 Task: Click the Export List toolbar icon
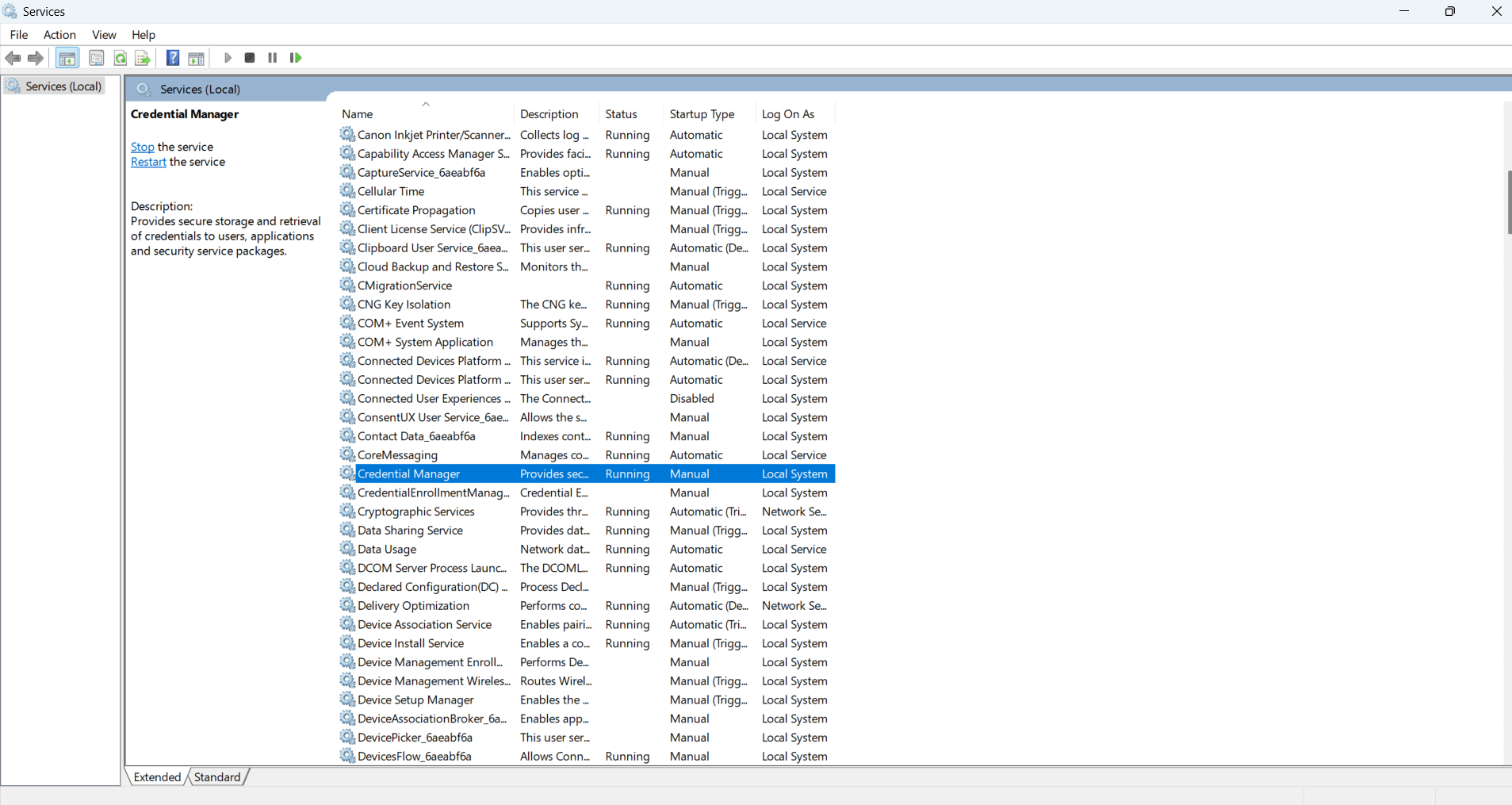point(143,58)
